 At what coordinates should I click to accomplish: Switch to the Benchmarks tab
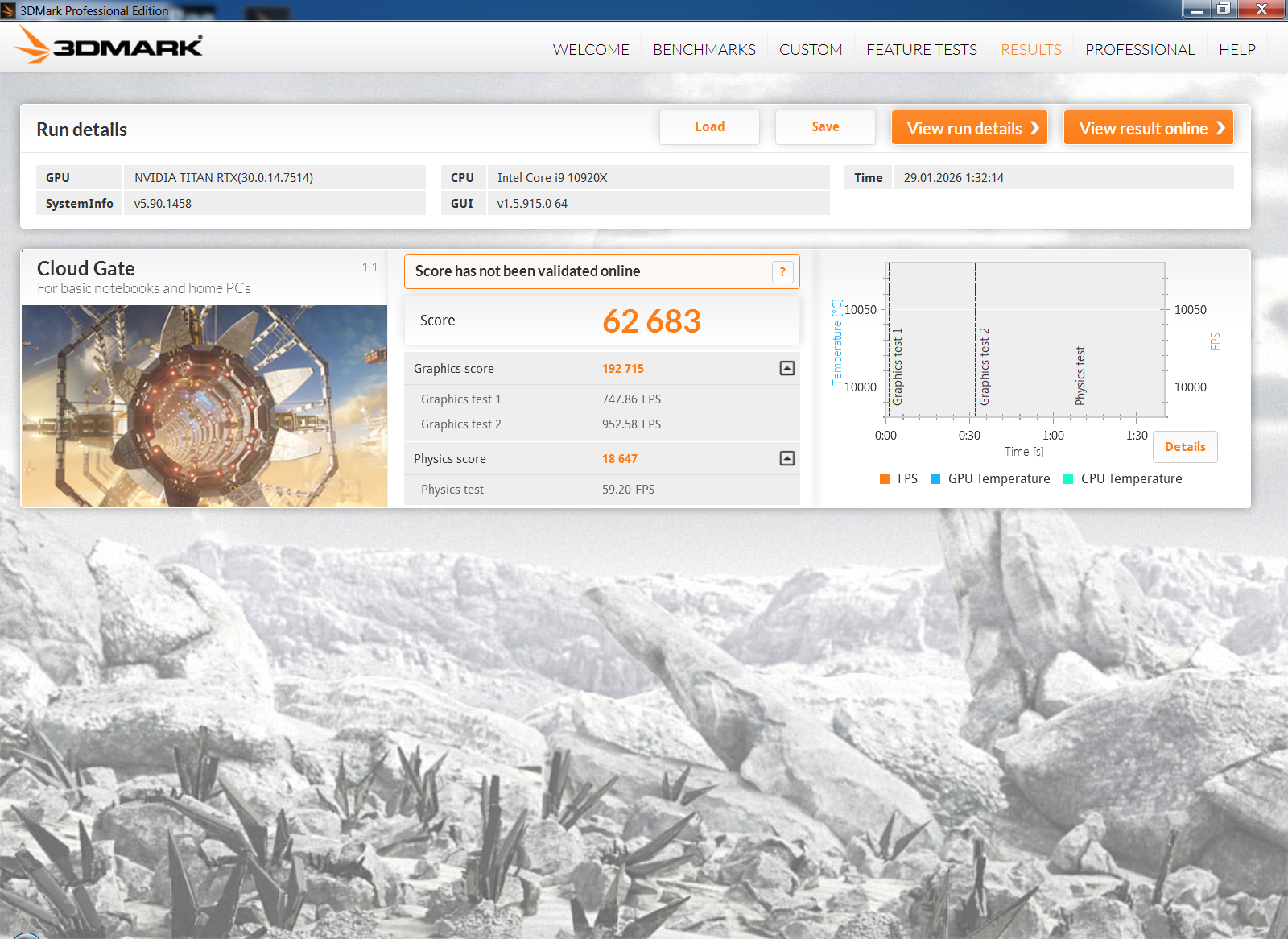pos(704,50)
